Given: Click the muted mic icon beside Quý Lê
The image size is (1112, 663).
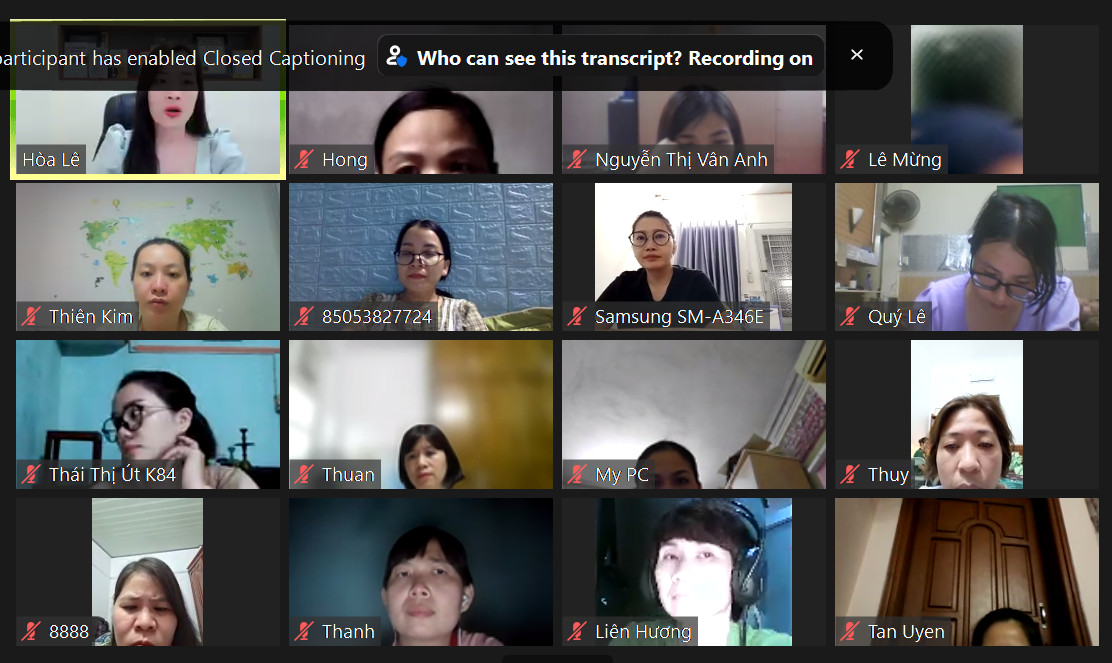Looking at the screenshot, I should [x=850, y=316].
